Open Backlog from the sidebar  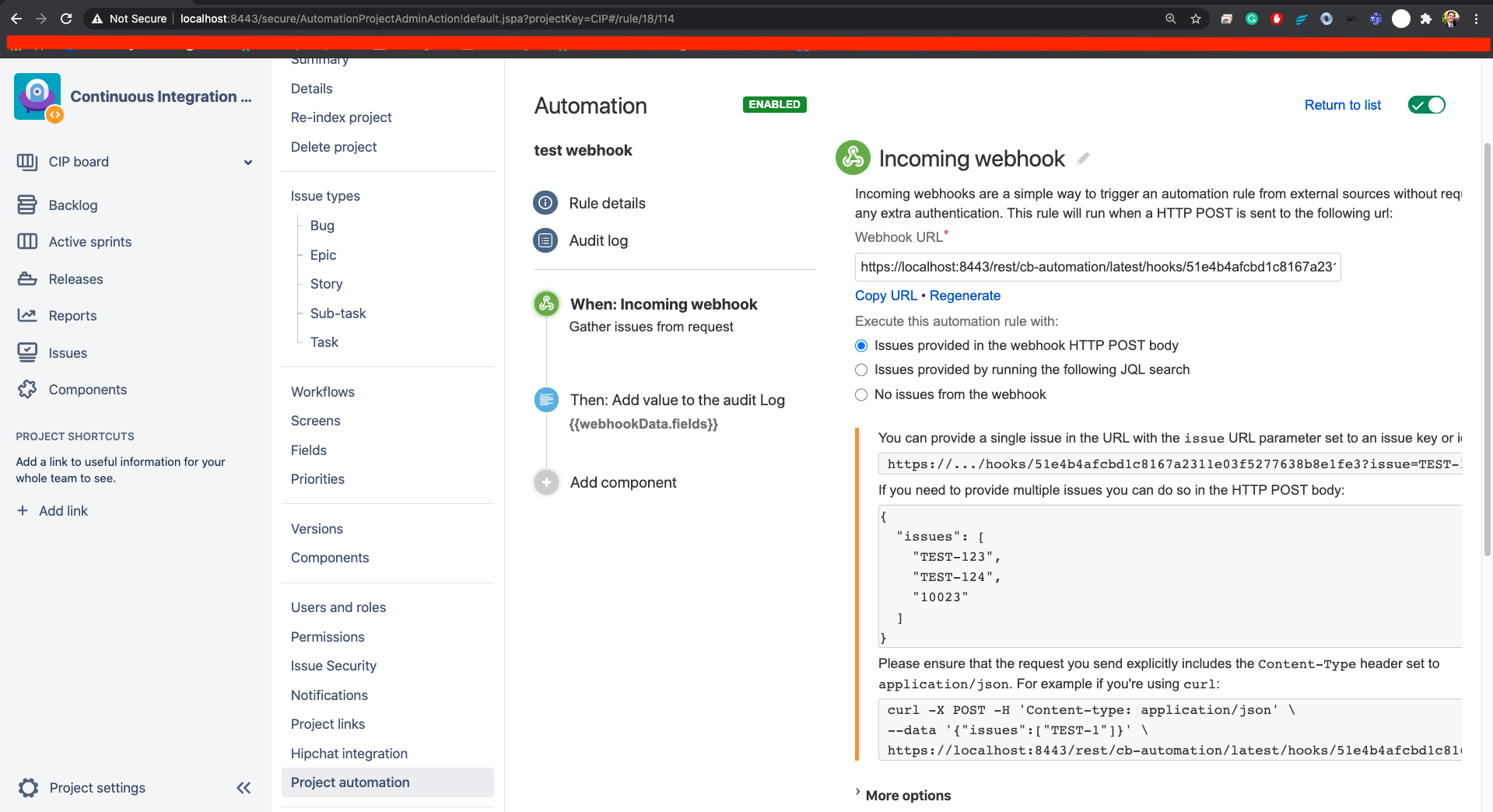tap(72, 205)
